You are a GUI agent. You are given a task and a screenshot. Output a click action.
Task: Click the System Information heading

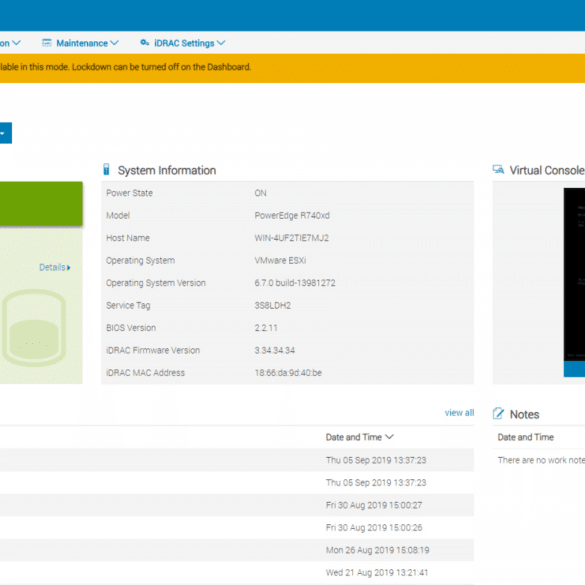pos(167,170)
